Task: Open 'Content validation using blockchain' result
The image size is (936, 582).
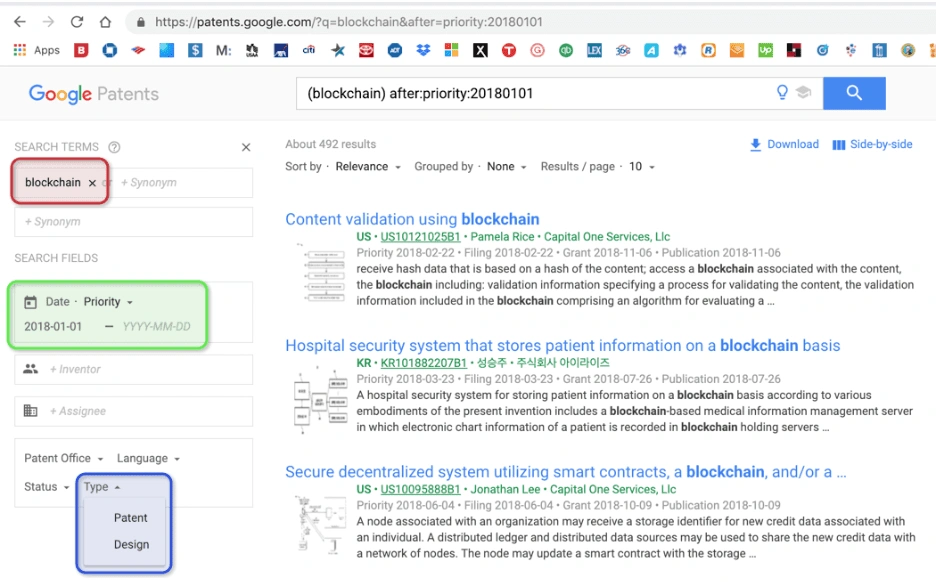Action: click(412, 219)
